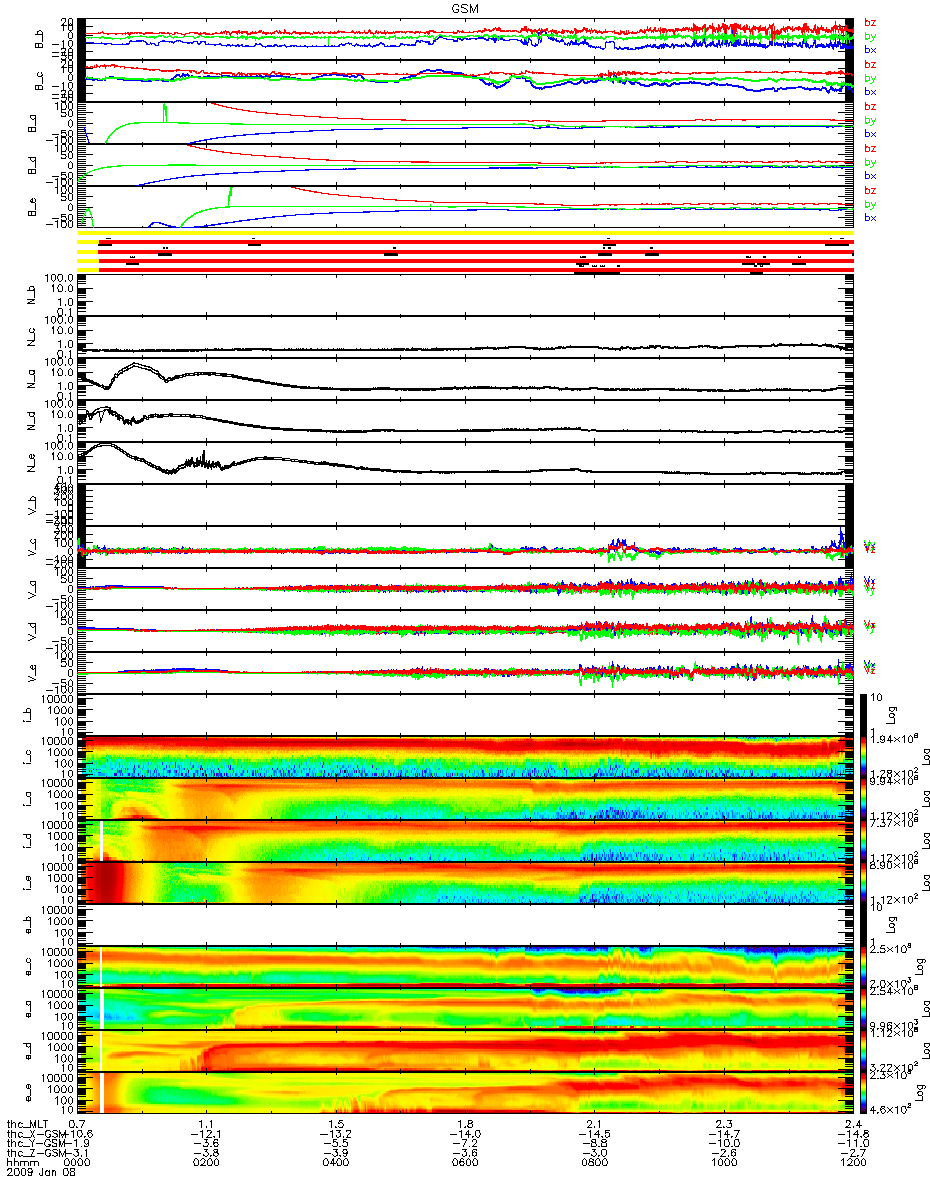Click the e_d electron energy spectrogram

pyautogui.click(x=465, y=1051)
